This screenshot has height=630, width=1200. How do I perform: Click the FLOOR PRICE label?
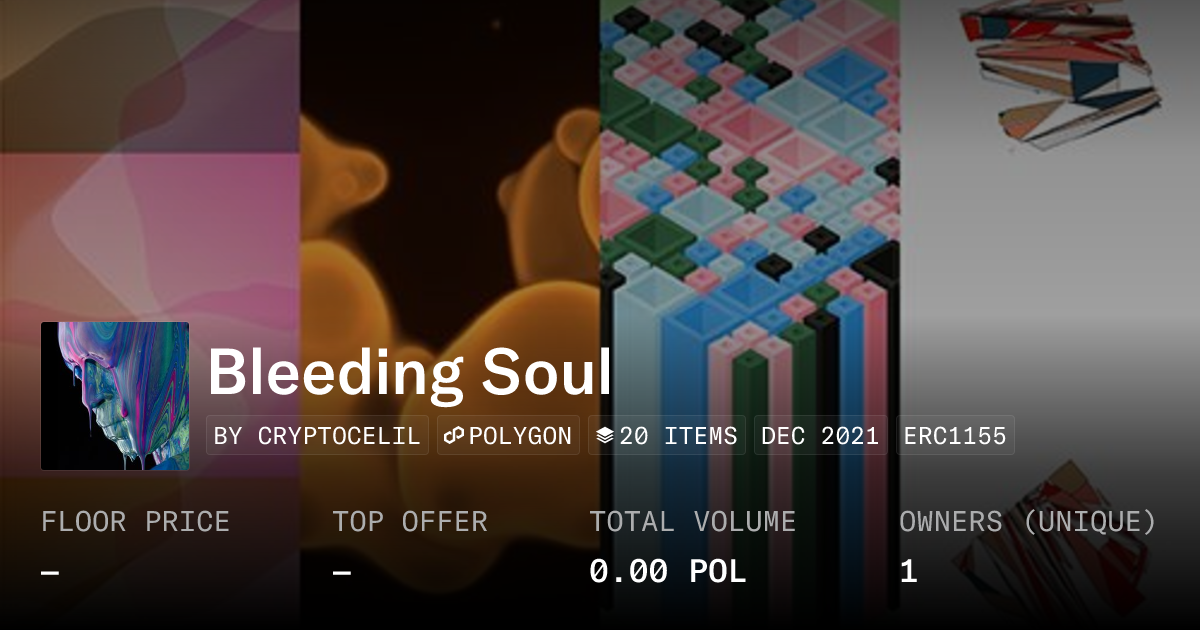[135, 522]
